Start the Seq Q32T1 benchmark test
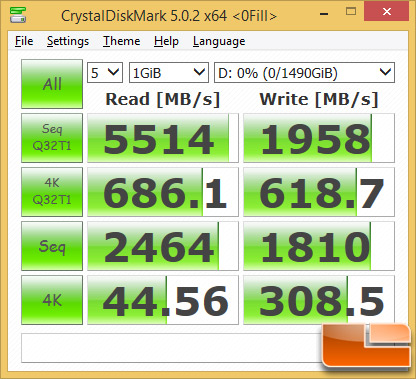Screen dimensions: 416x379 click(x=52, y=138)
